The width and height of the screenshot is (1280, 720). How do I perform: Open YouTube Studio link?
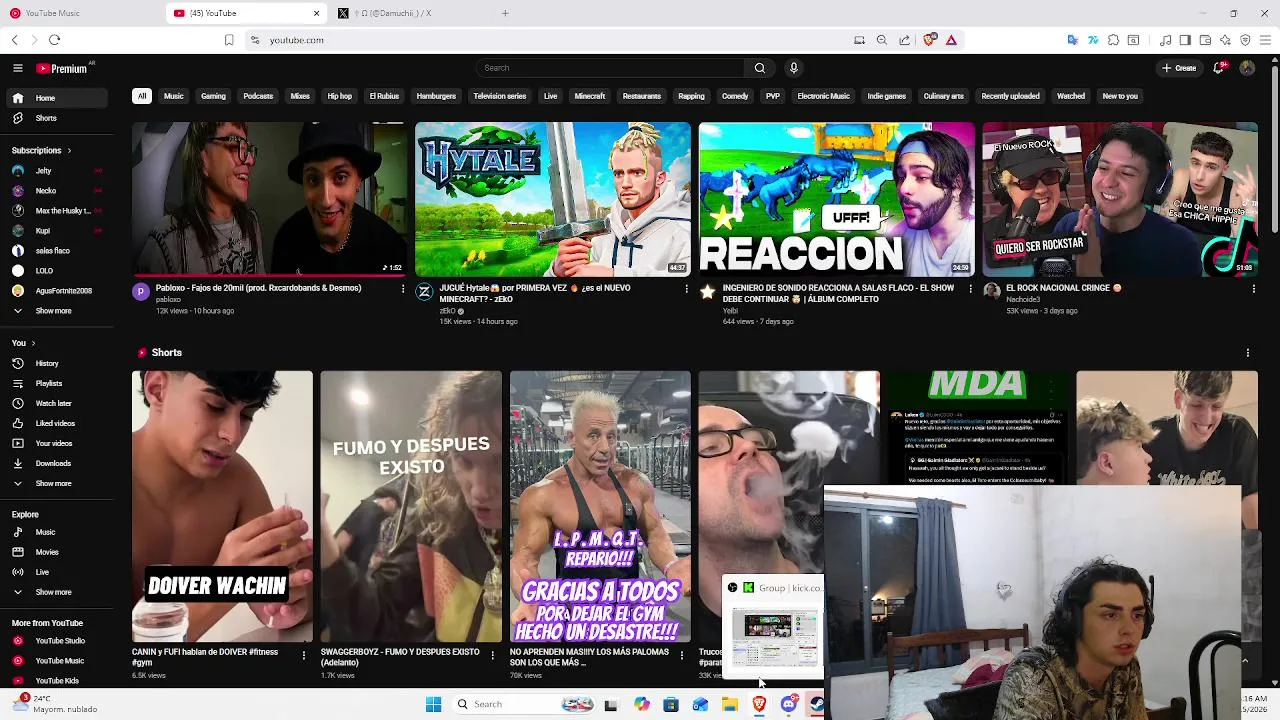(55, 641)
